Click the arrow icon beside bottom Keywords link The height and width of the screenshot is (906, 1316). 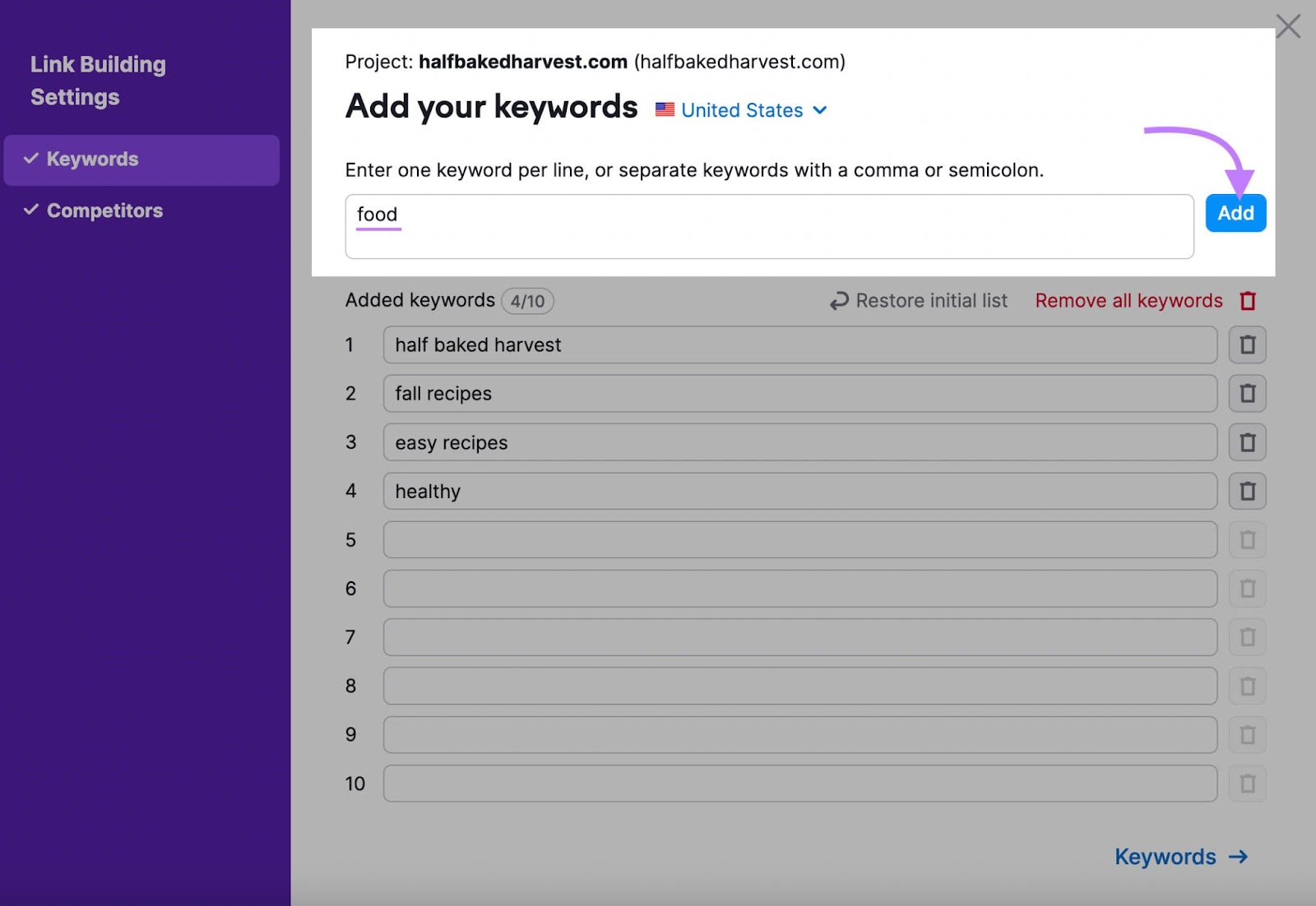click(x=1236, y=857)
